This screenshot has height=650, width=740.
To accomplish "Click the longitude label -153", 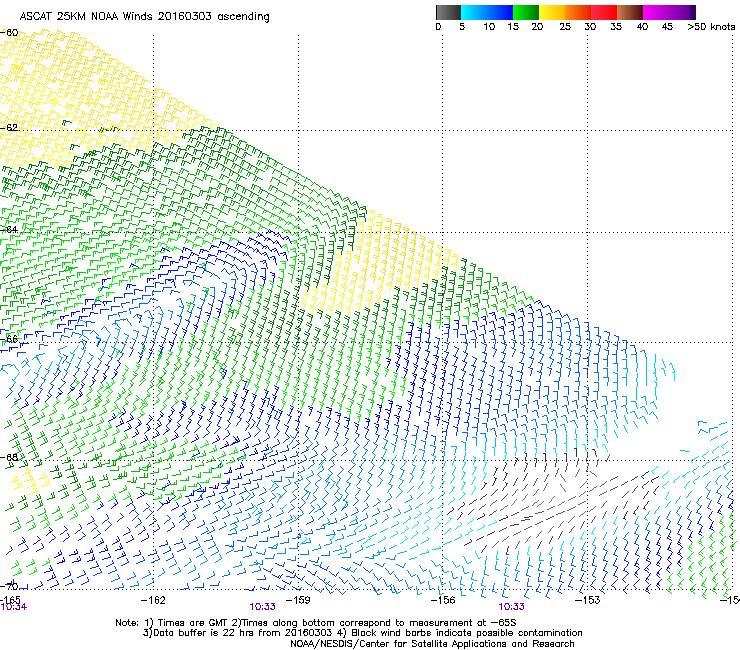I will pos(588,599).
